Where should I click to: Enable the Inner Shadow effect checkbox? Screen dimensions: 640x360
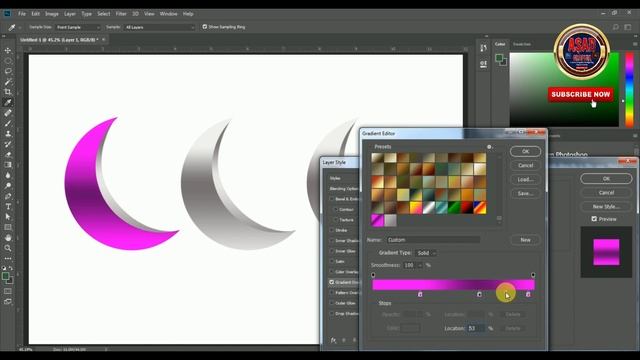point(331,240)
